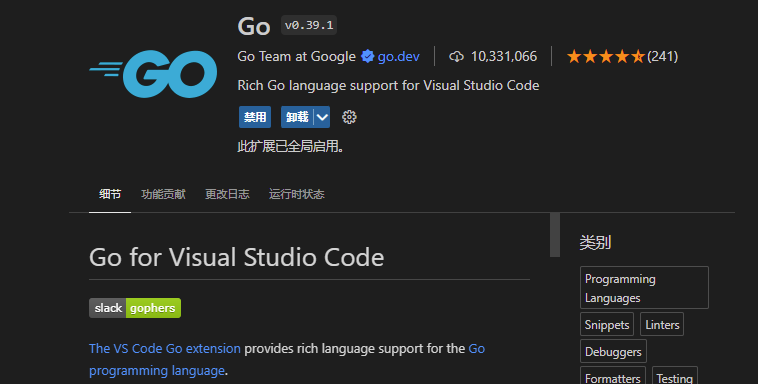Click the verified publisher badge icon
The height and width of the screenshot is (384, 758).
tap(367, 57)
